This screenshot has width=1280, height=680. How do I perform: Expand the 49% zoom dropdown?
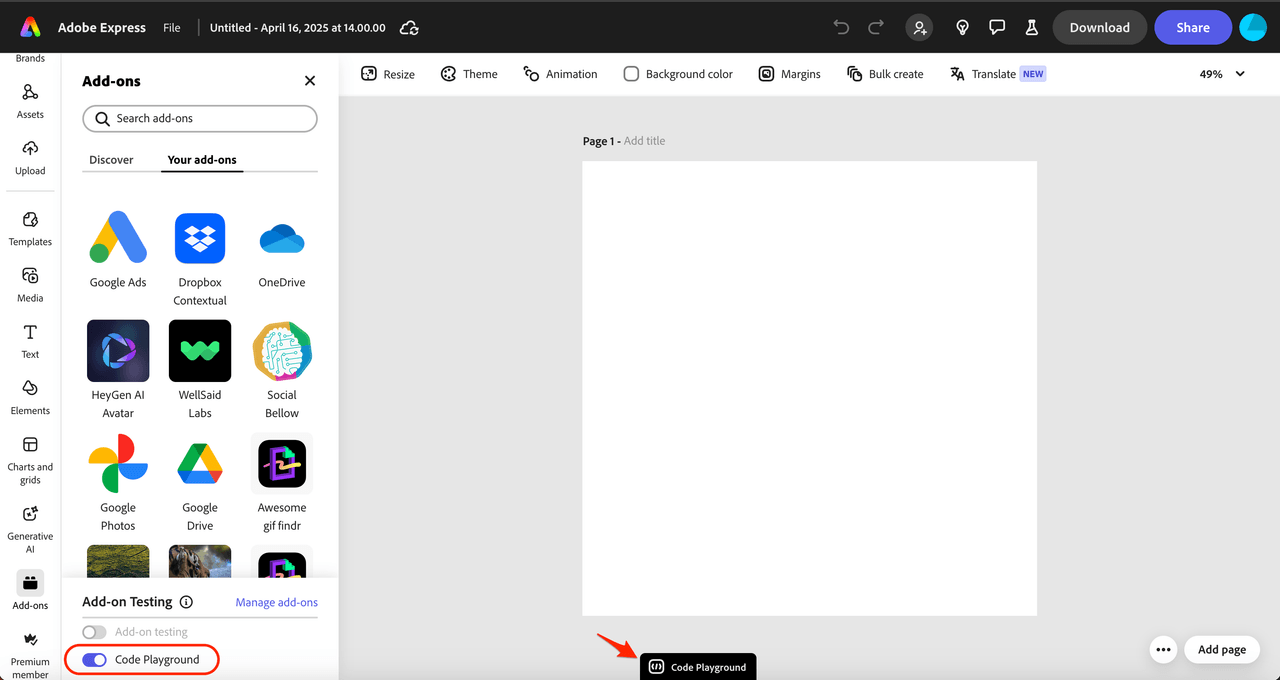point(1222,74)
